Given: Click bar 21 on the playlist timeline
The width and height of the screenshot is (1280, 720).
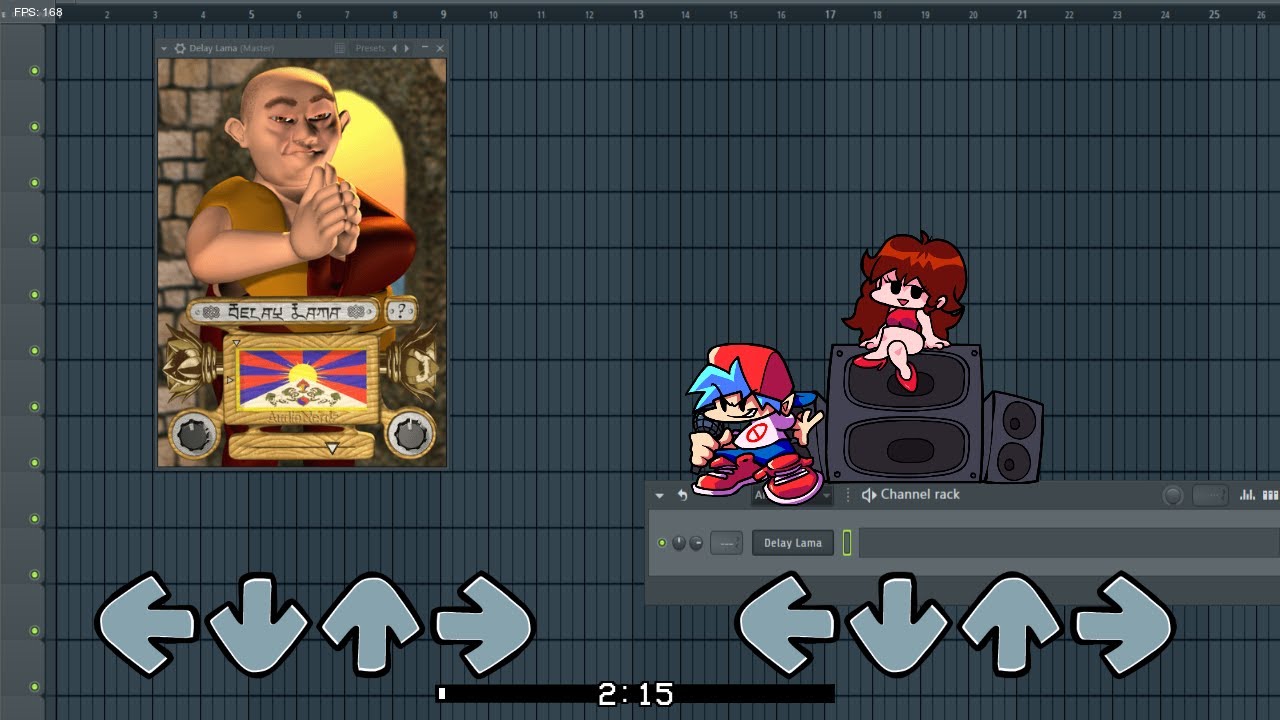Looking at the screenshot, I should (1021, 14).
